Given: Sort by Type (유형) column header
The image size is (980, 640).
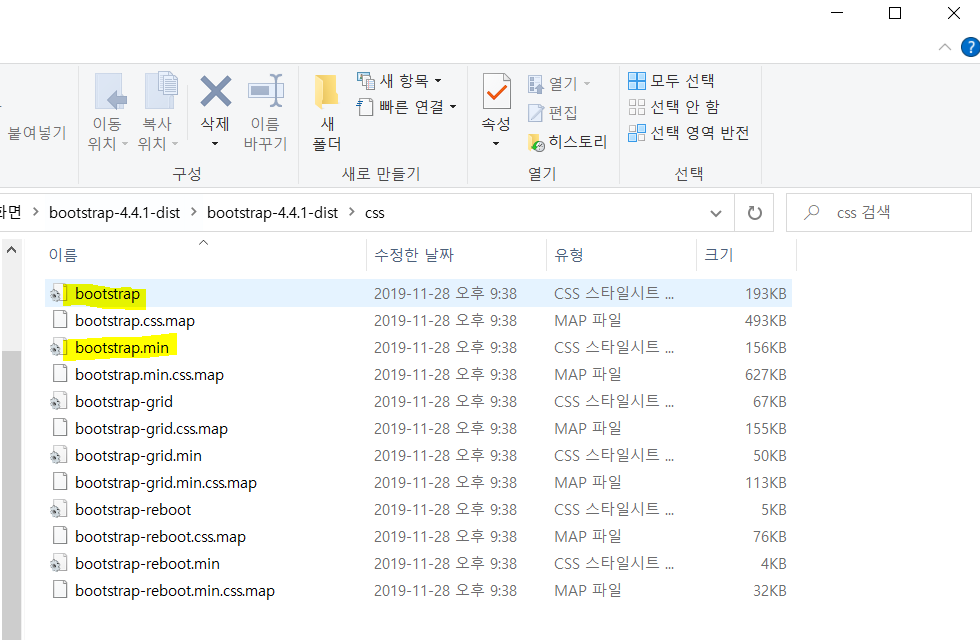Looking at the screenshot, I should click(621, 255).
